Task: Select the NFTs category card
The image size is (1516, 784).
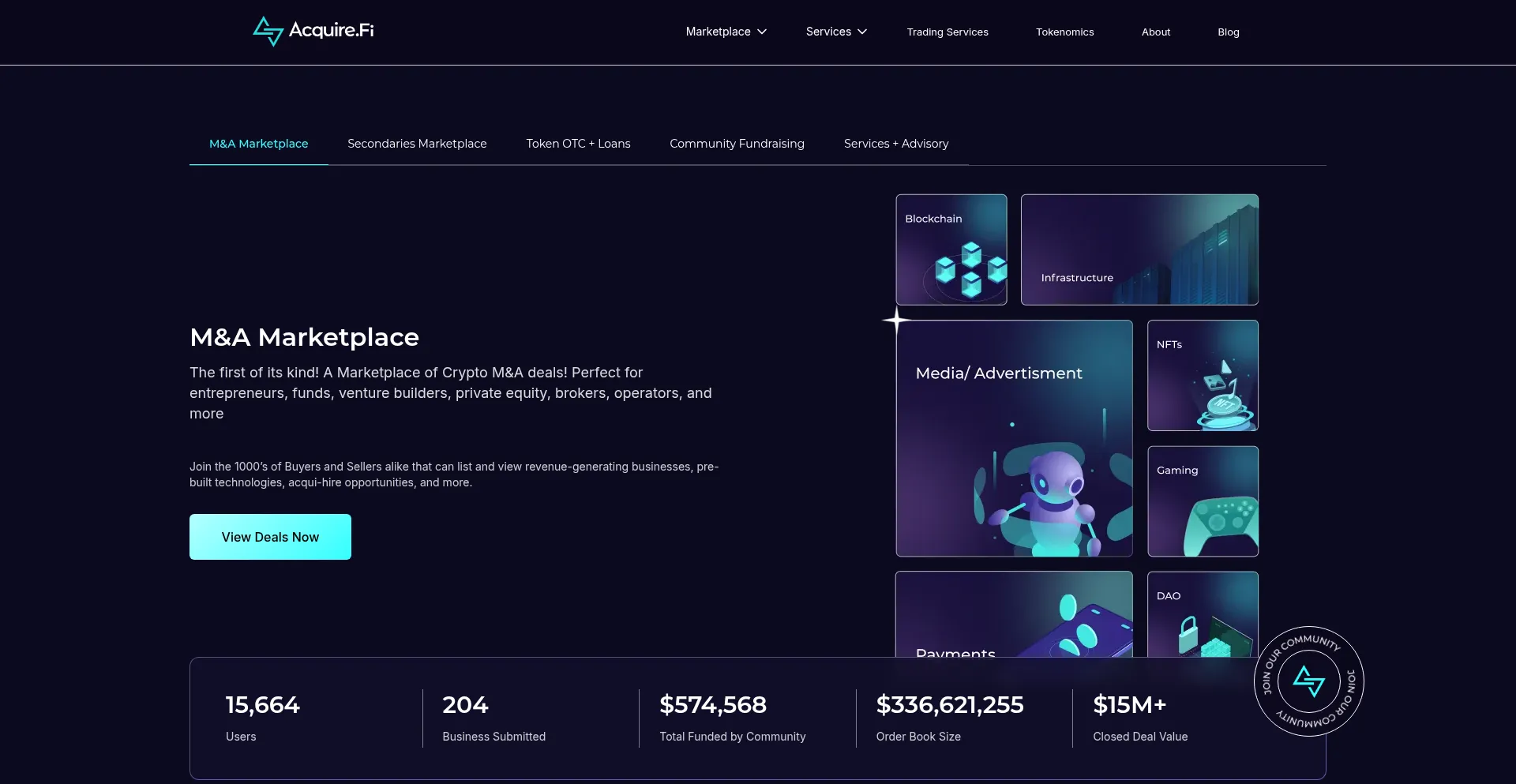Action: coord(1203,375)
